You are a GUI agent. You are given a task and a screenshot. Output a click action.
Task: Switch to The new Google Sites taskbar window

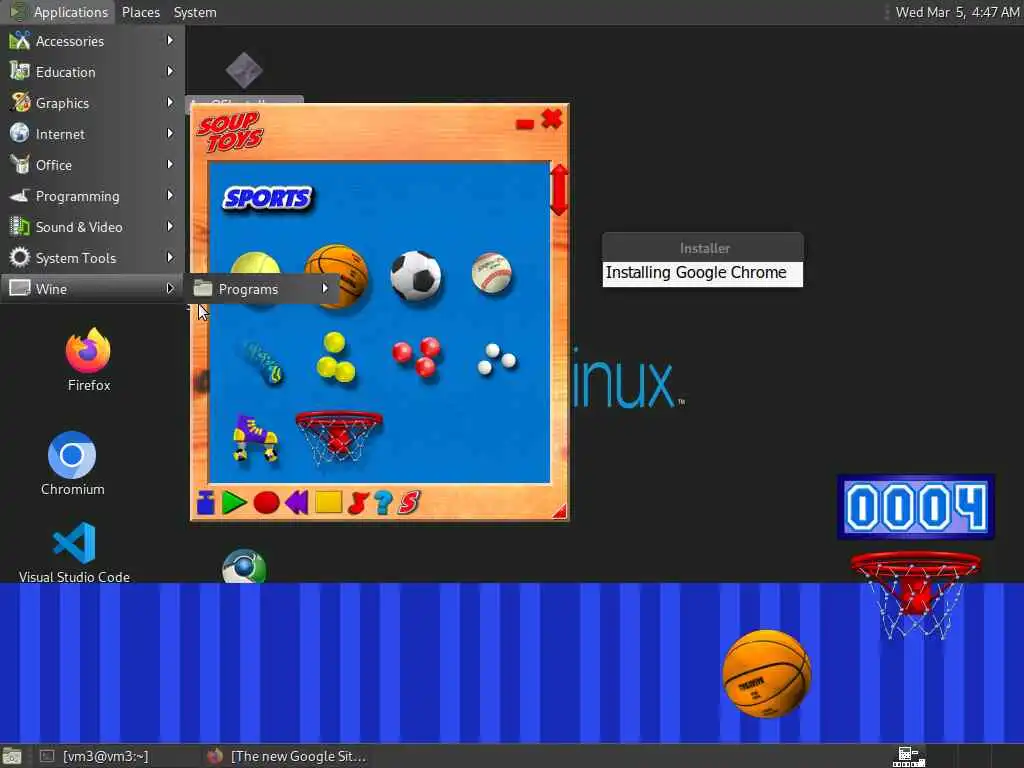pos(287,756)
